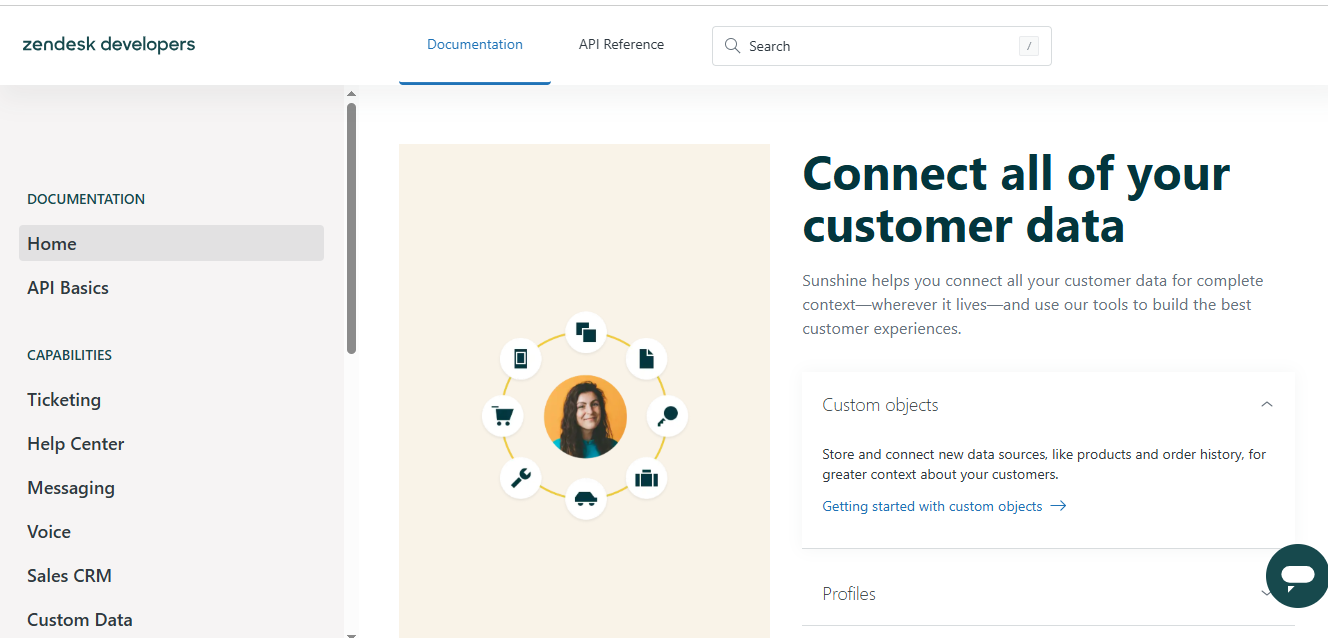Click the slash shortcut badge in Search

tap(1028, 46)
